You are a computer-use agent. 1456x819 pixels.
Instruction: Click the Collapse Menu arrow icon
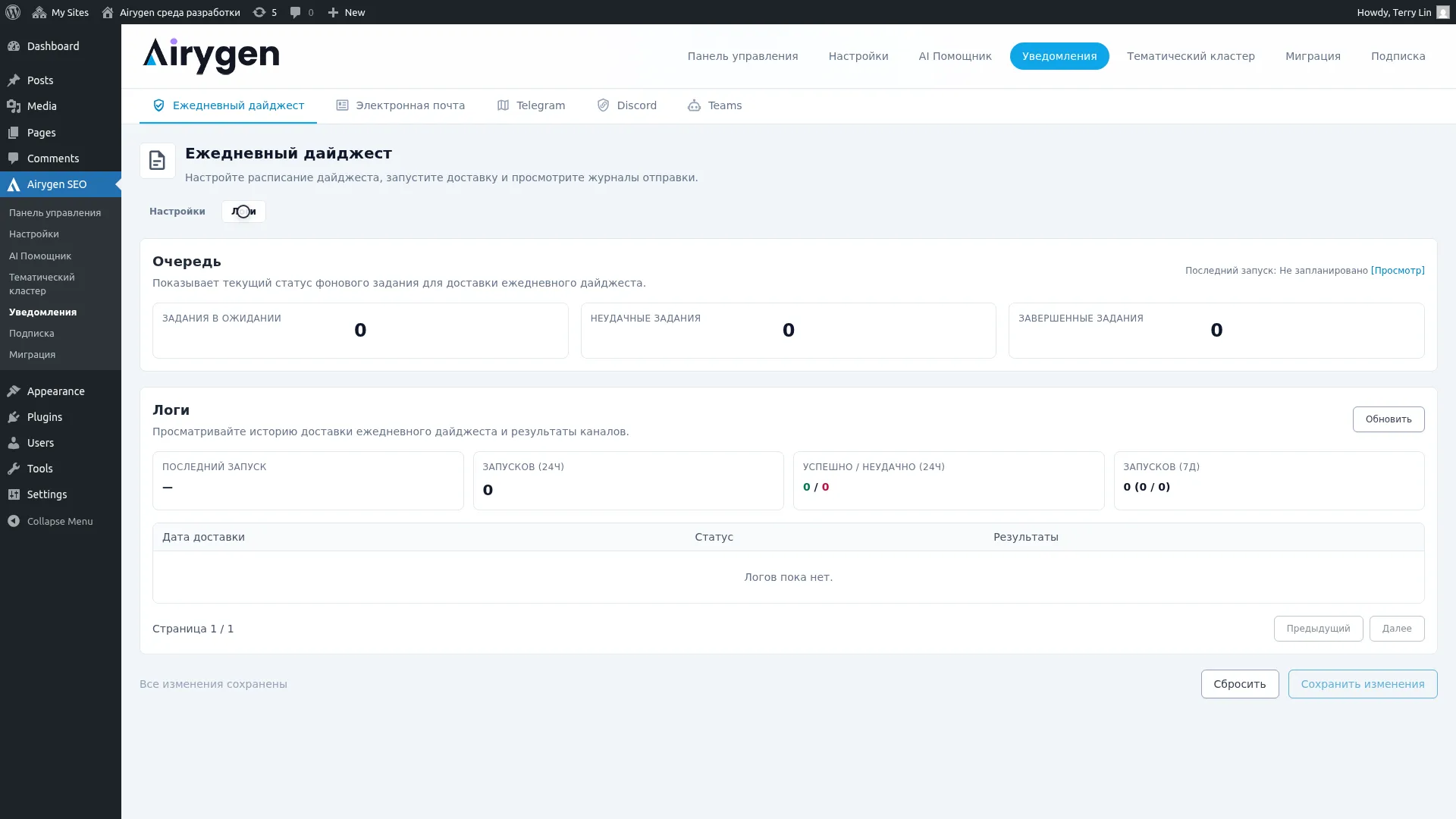pyautogui.click(x=14, y=521)
